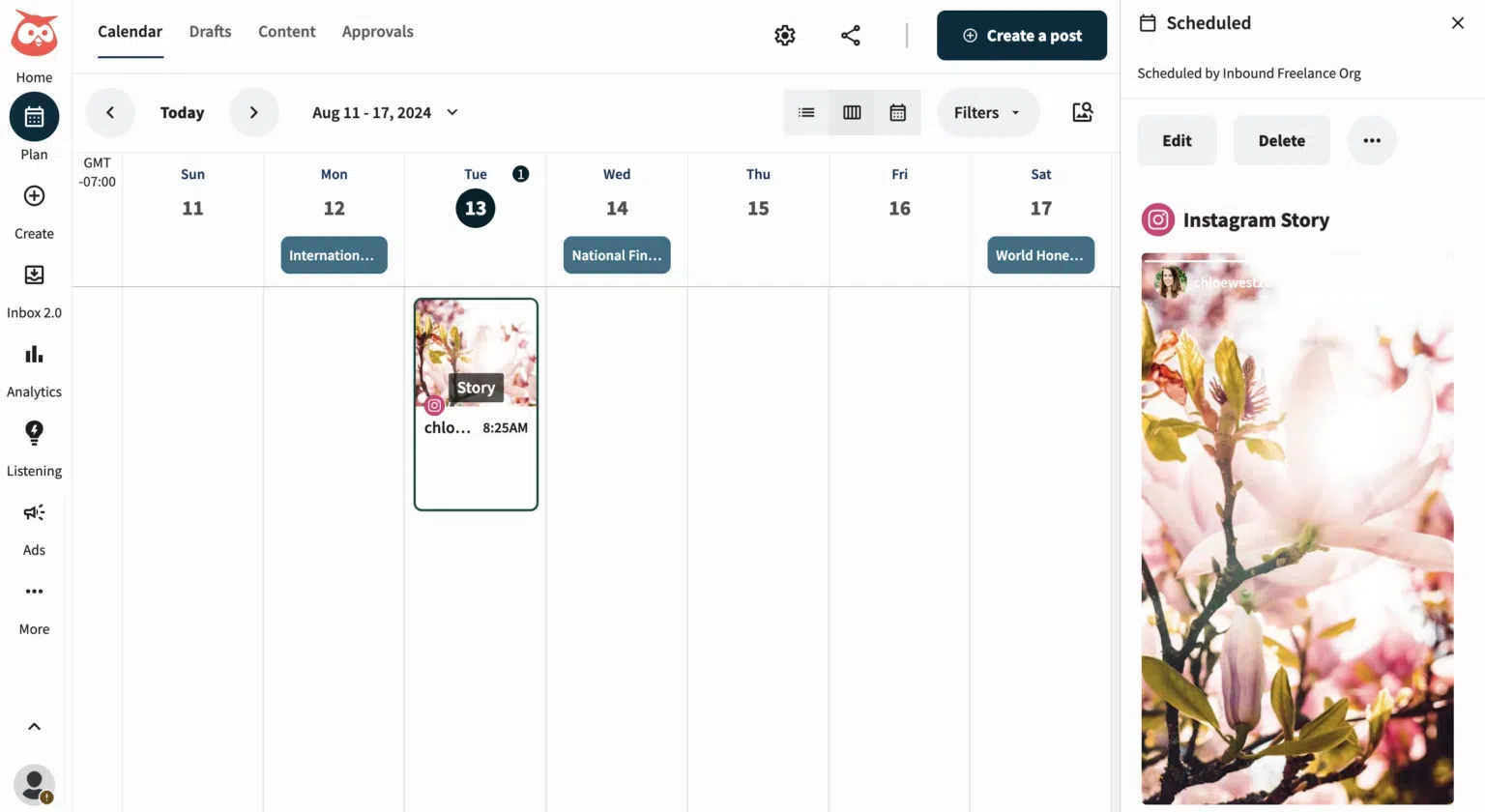Expand the Aug 11 - 17 date range selector
The width and height of the screenshot is (1485, 812).
click(384, 112)
